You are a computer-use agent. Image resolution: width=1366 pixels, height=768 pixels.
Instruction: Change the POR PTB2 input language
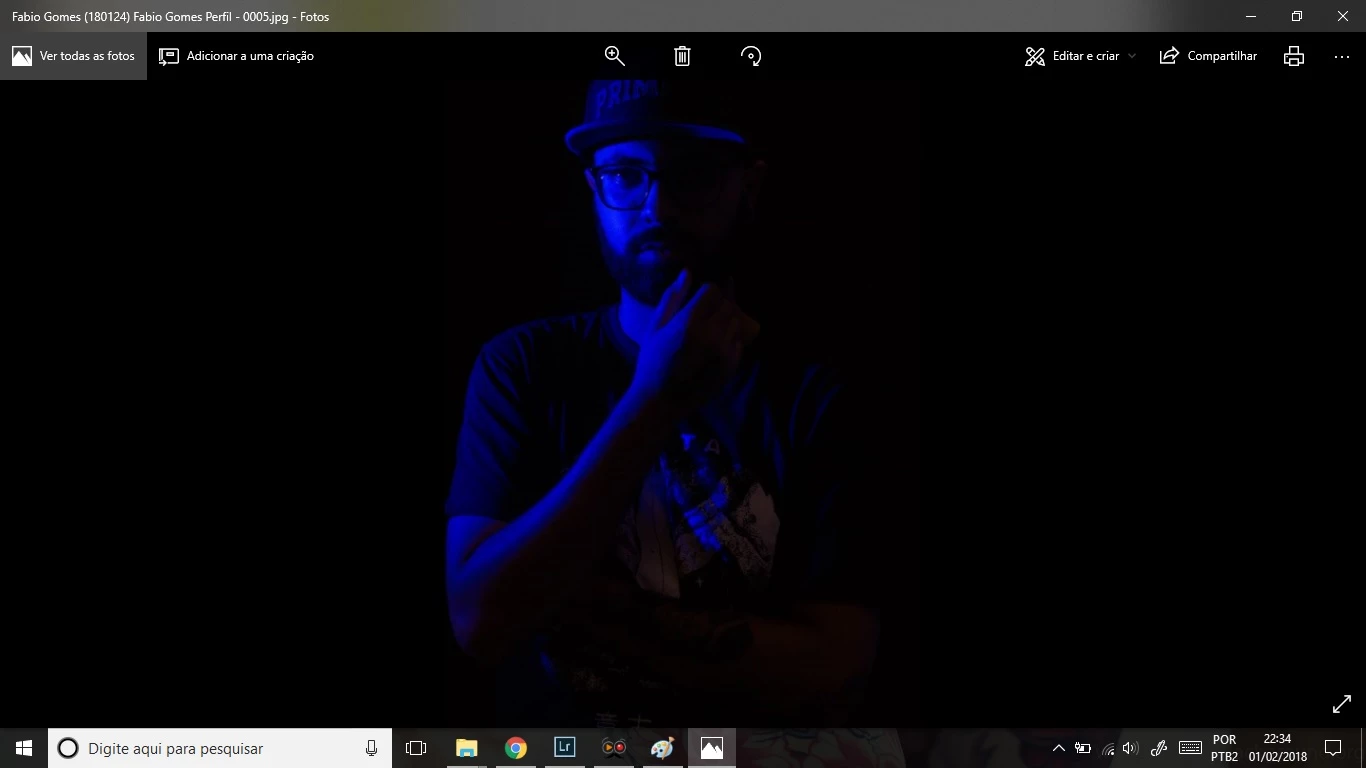1224,748
